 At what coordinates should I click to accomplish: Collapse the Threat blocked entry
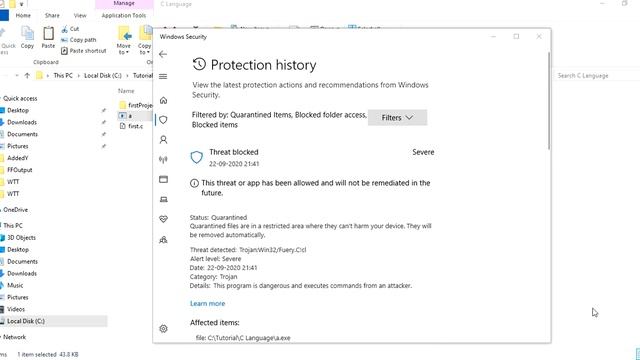tap(312, 158)
